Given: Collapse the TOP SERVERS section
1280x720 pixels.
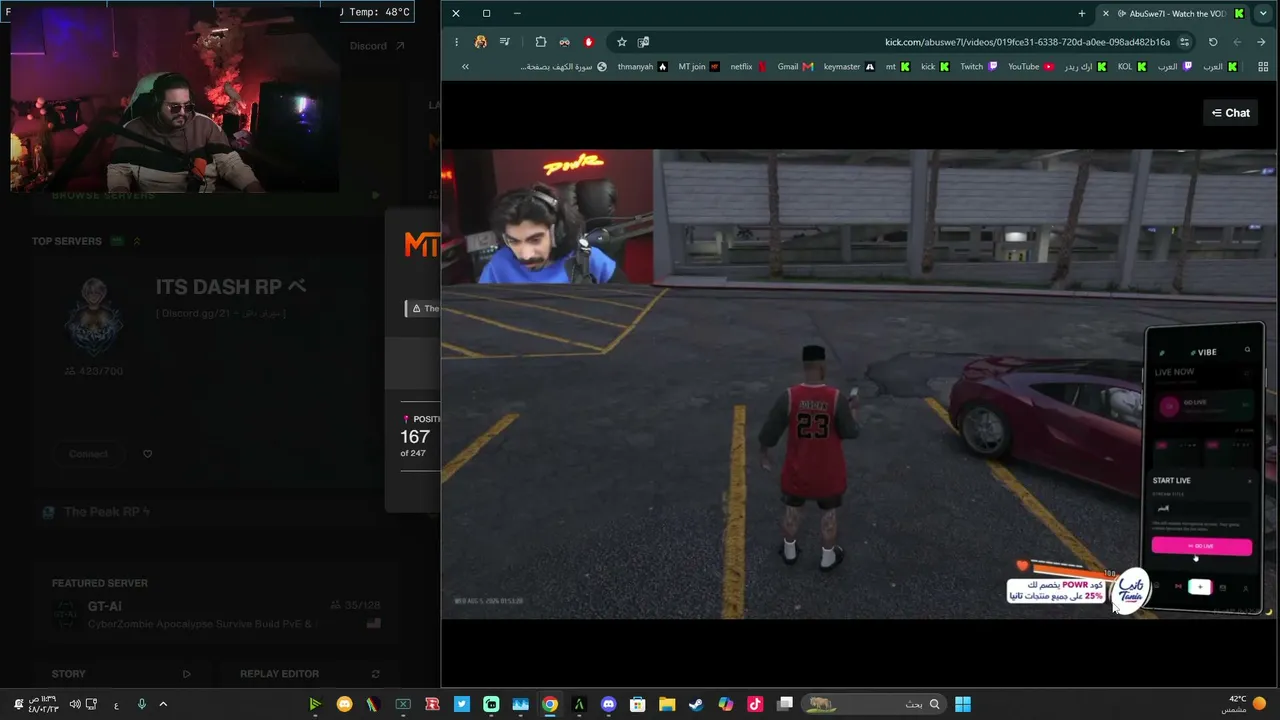Looking at the screenshot, I should coord(137,241).
